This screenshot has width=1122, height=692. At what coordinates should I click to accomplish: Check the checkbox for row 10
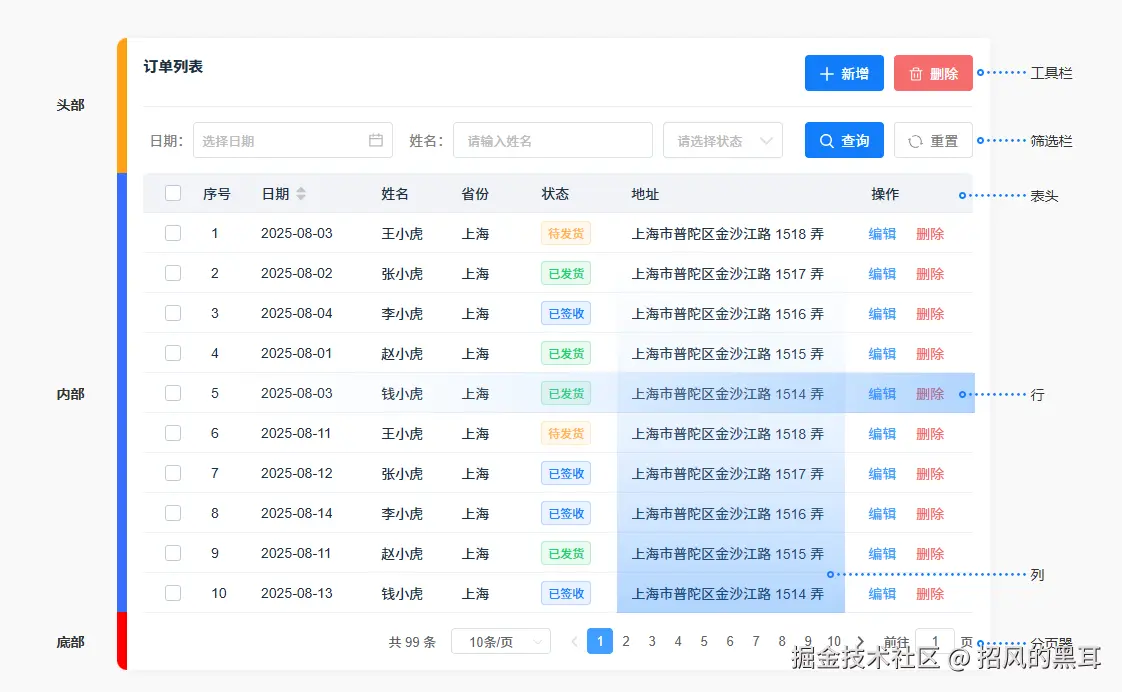click(172, 593)
